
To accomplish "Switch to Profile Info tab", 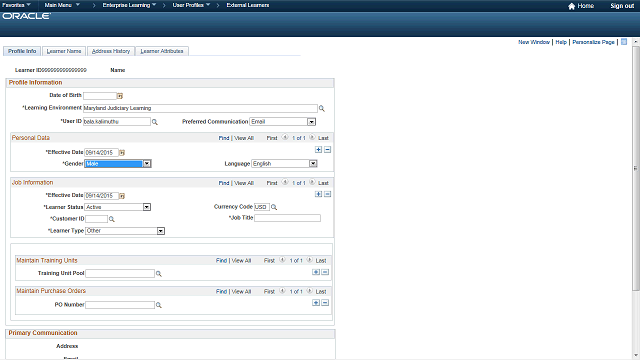I will coord(22,51).
